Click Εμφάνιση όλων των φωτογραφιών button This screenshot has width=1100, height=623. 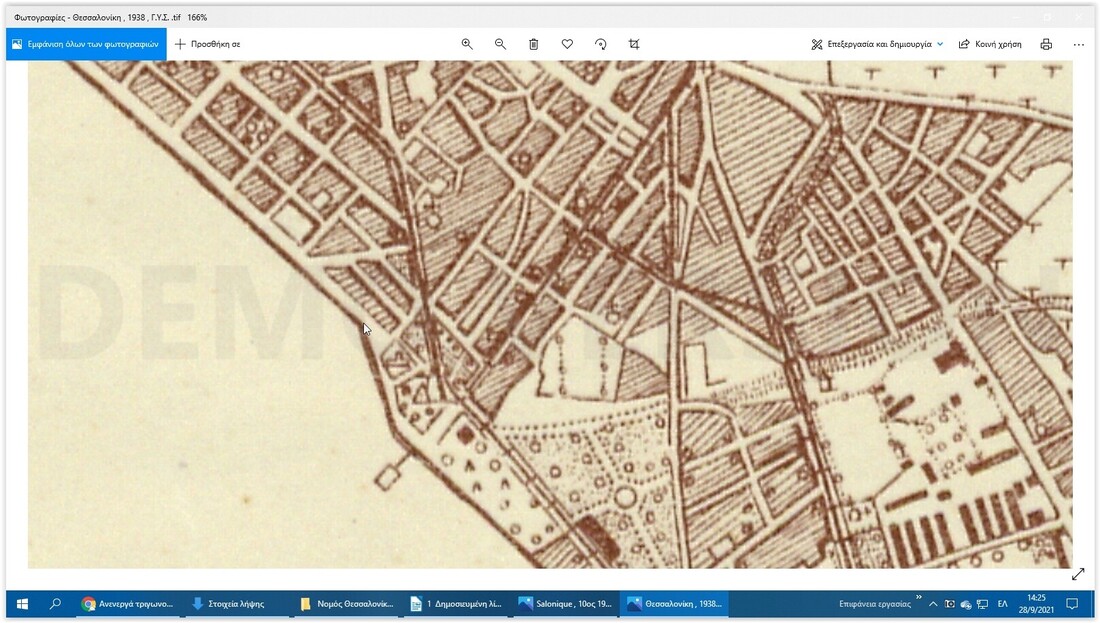tap(86, 44)
